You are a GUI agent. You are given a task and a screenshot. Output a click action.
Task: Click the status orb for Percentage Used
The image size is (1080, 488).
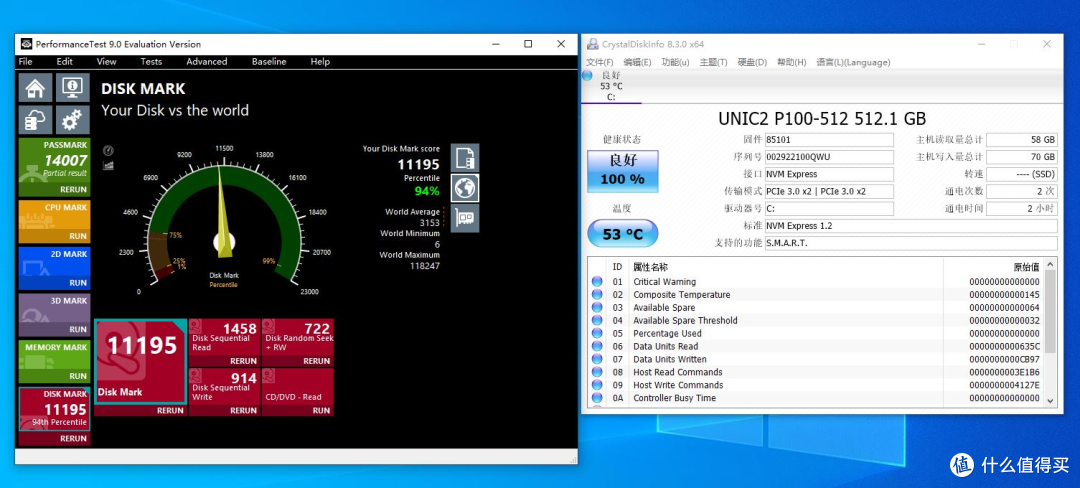click(x=596, y=333)
